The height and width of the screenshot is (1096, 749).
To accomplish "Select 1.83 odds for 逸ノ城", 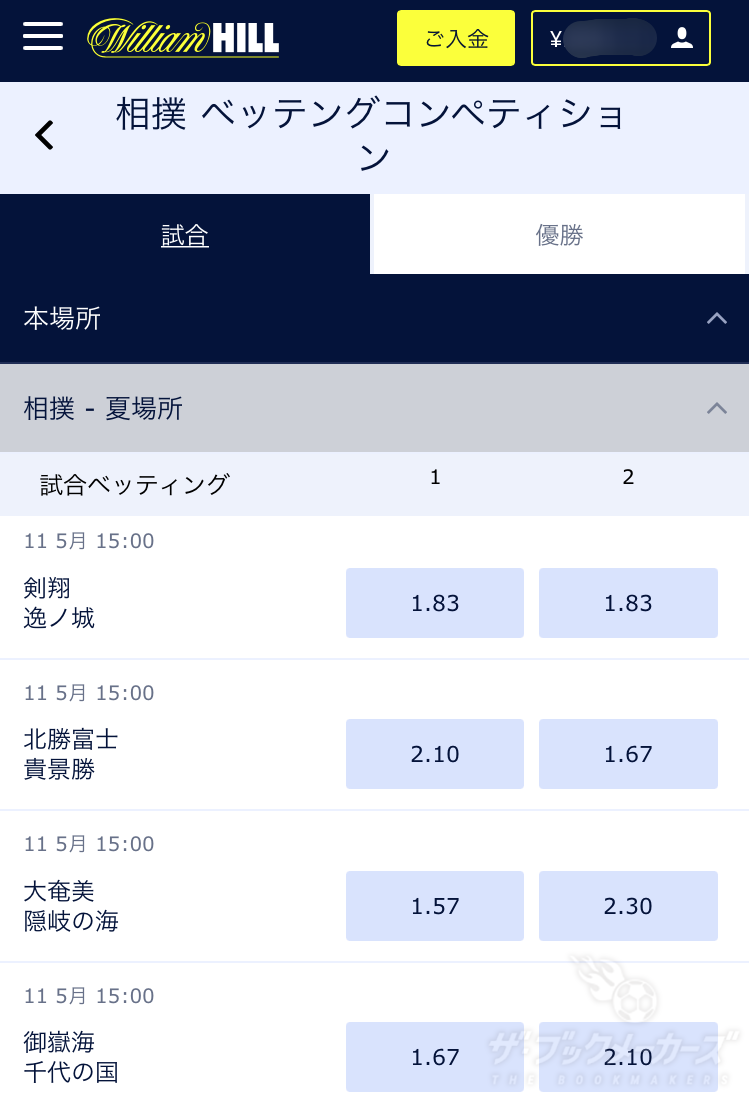I will (628, 603).
